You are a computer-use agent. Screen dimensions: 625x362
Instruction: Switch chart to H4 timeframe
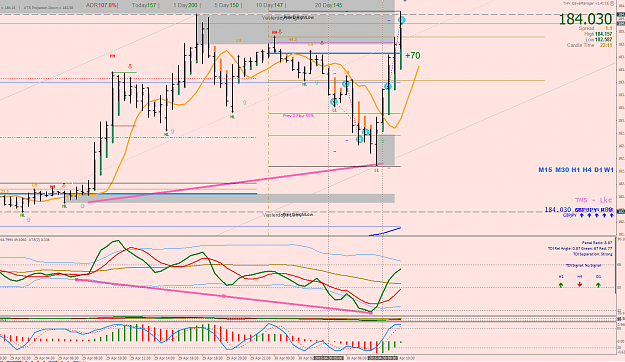click(587, 170)
